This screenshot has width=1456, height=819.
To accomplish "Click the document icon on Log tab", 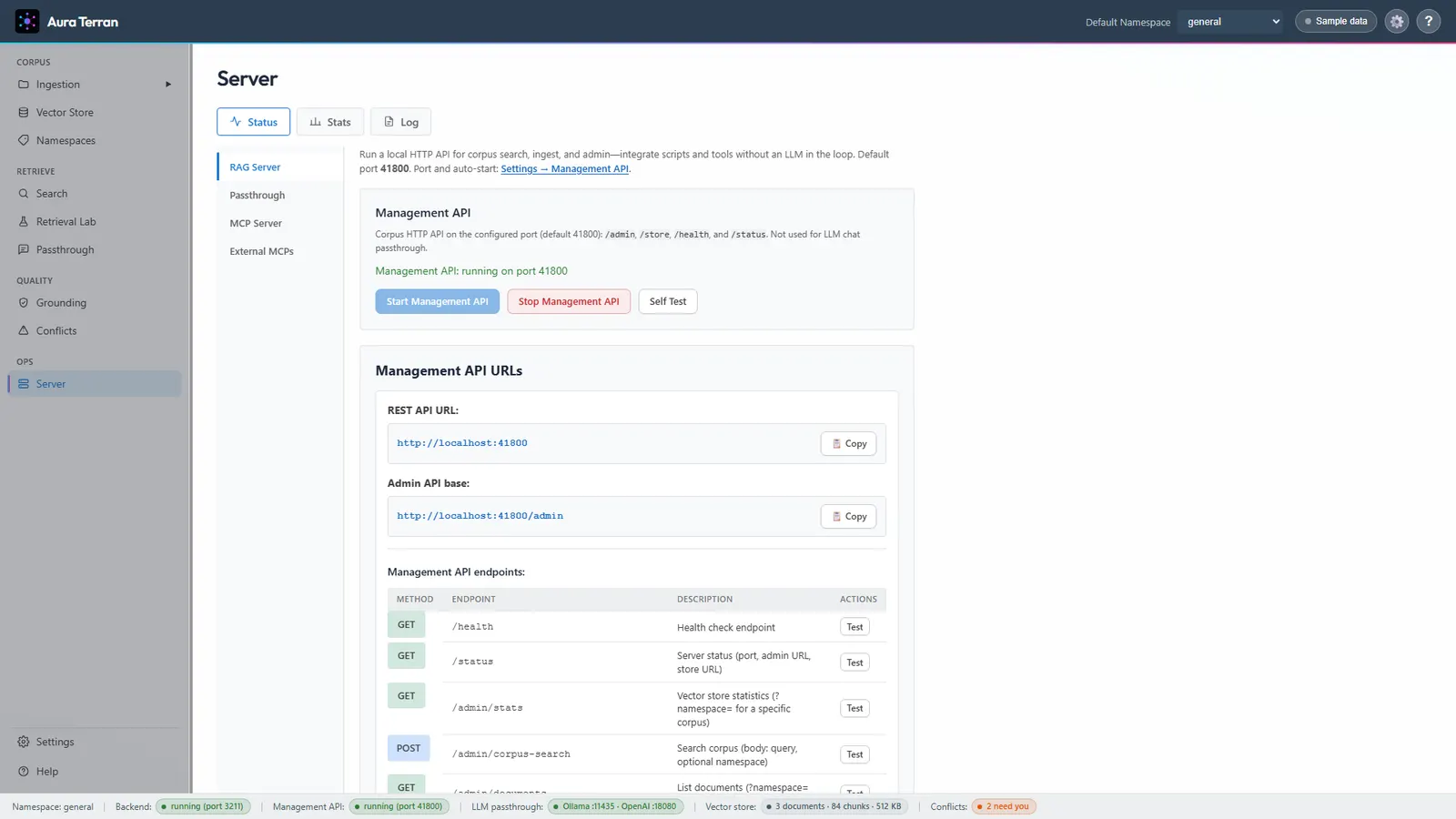I will [389, 122].
